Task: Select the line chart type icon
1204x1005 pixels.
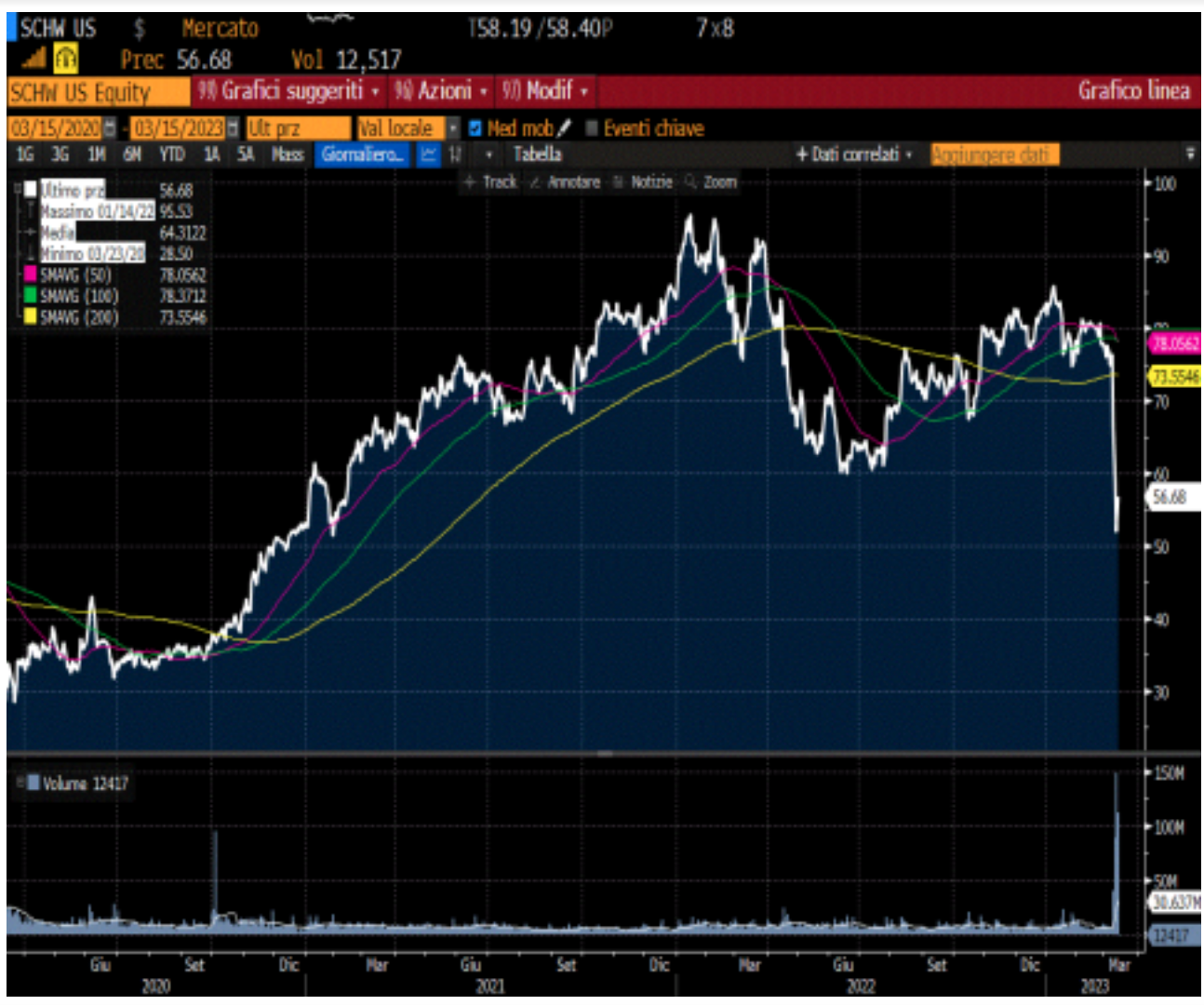Action: click(x=428, y=154)
